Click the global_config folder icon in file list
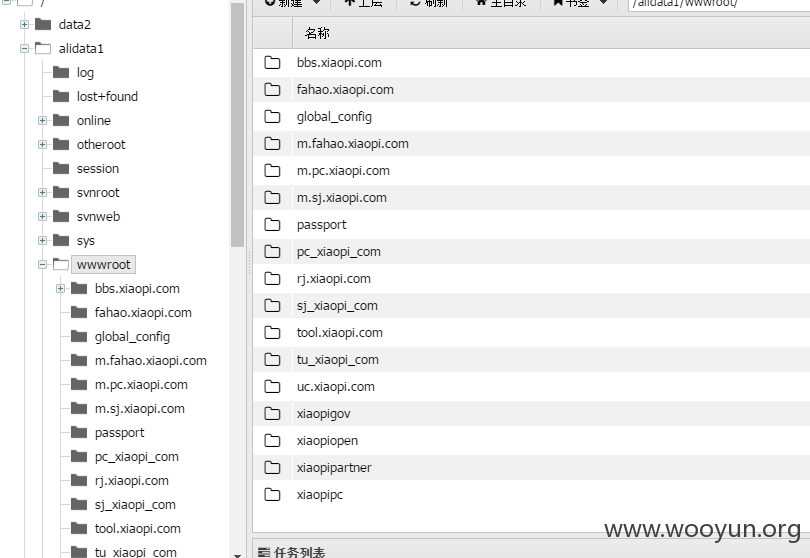 point(272,117)
